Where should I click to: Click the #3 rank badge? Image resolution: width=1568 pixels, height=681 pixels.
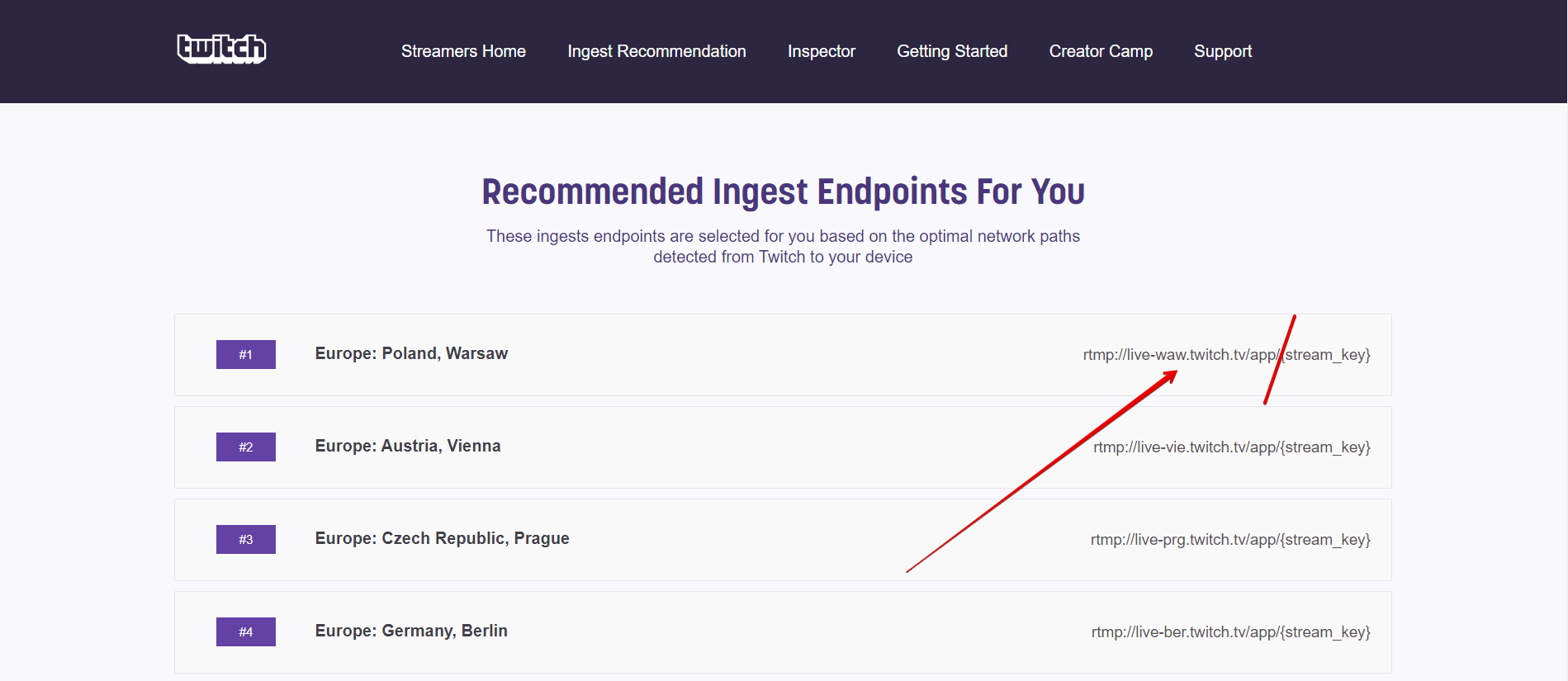[x=246, y=539]
